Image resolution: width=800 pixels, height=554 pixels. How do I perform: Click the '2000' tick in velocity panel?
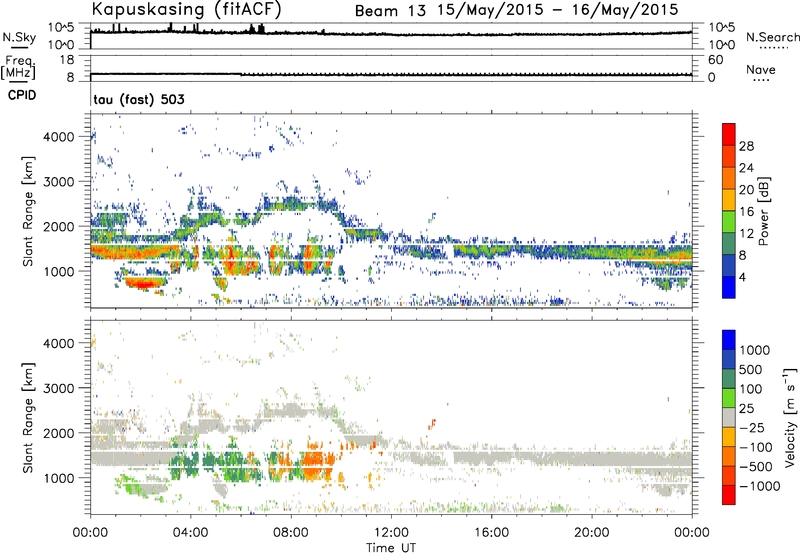[59, 433]
